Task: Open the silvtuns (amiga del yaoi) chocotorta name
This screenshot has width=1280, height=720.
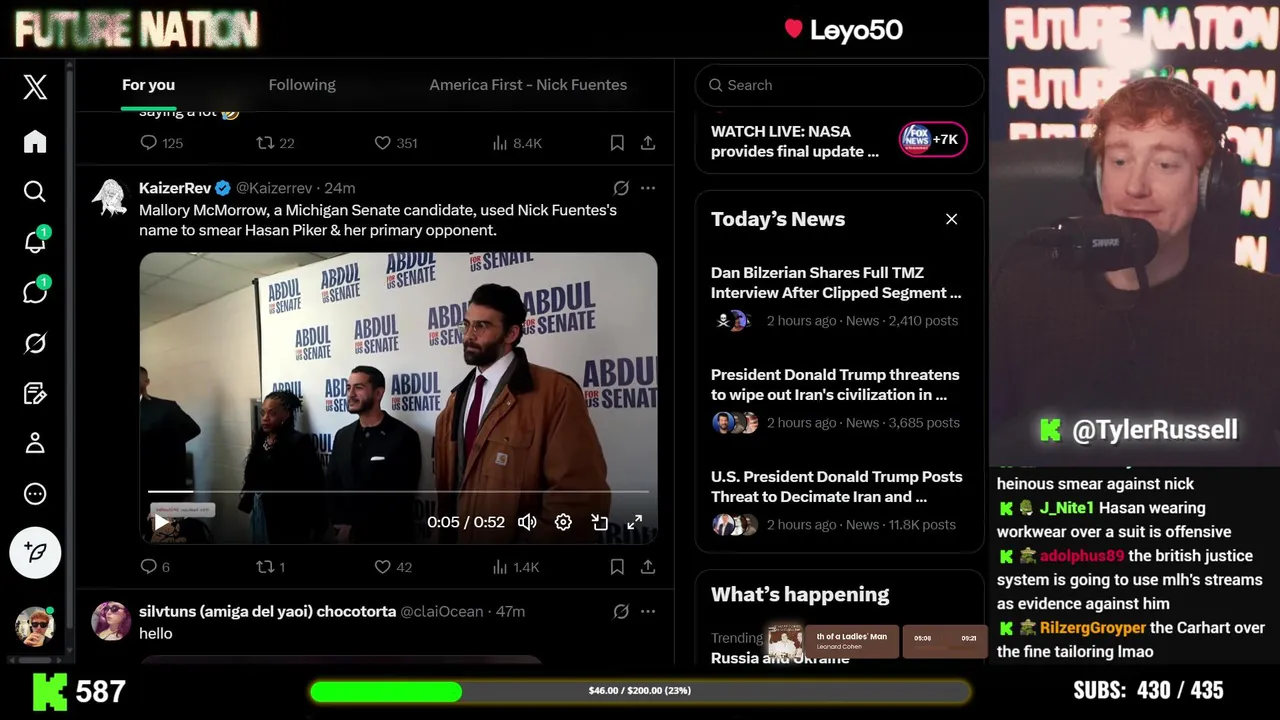Action: [x=267, y=611]
